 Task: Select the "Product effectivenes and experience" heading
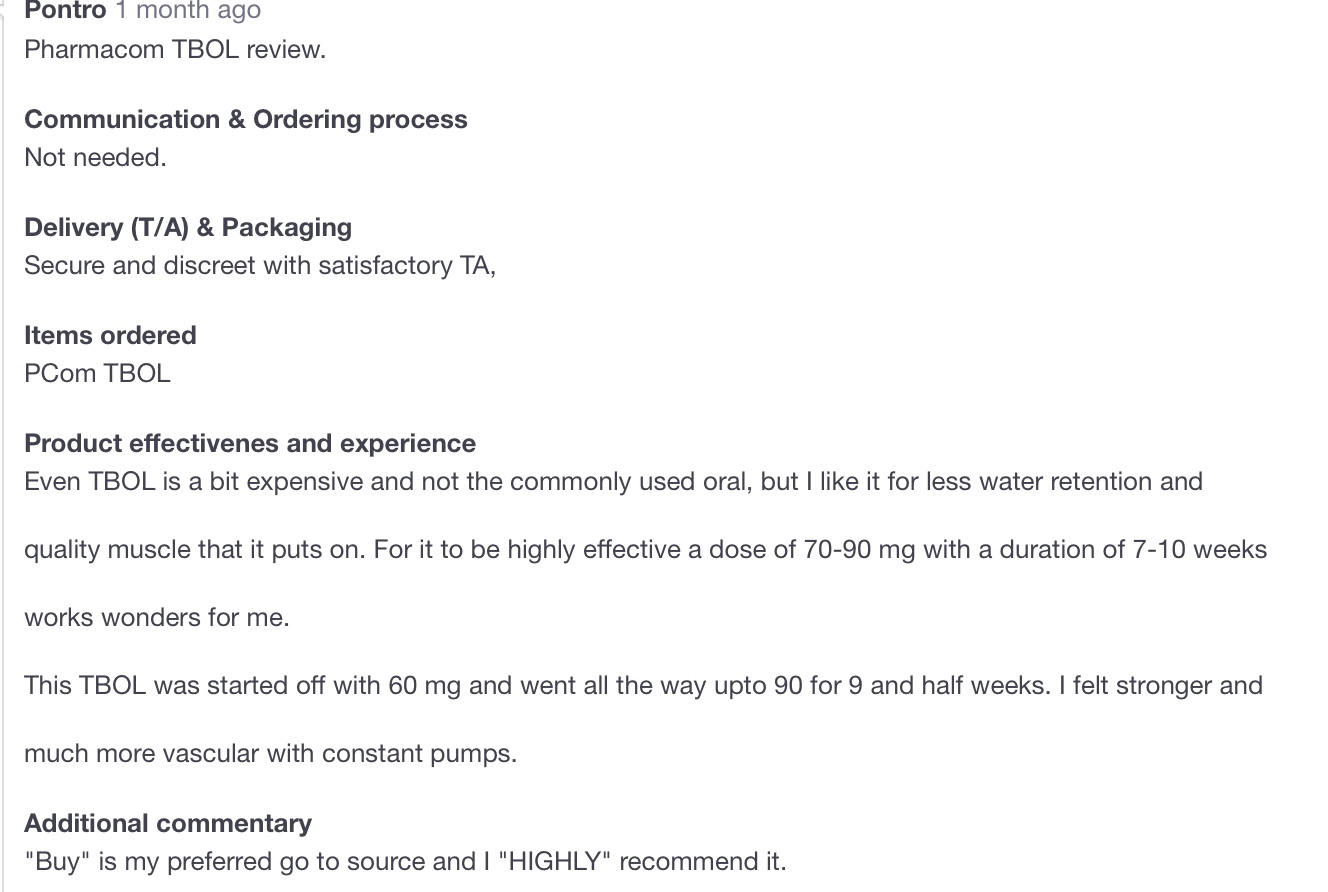coord(250,443)
